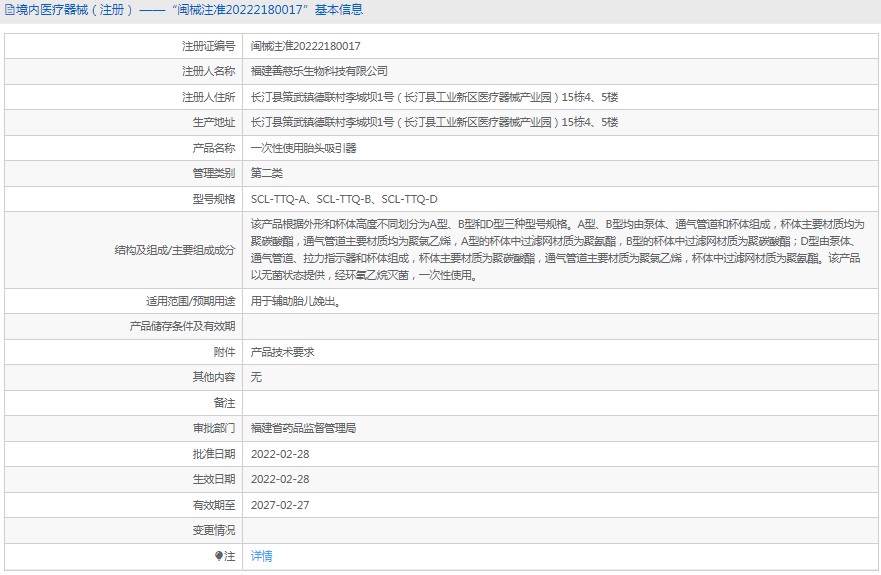Click the 适用范围/预期用途 label
Image resolution: width=881 pixels, height=575 pixels.
190,301
